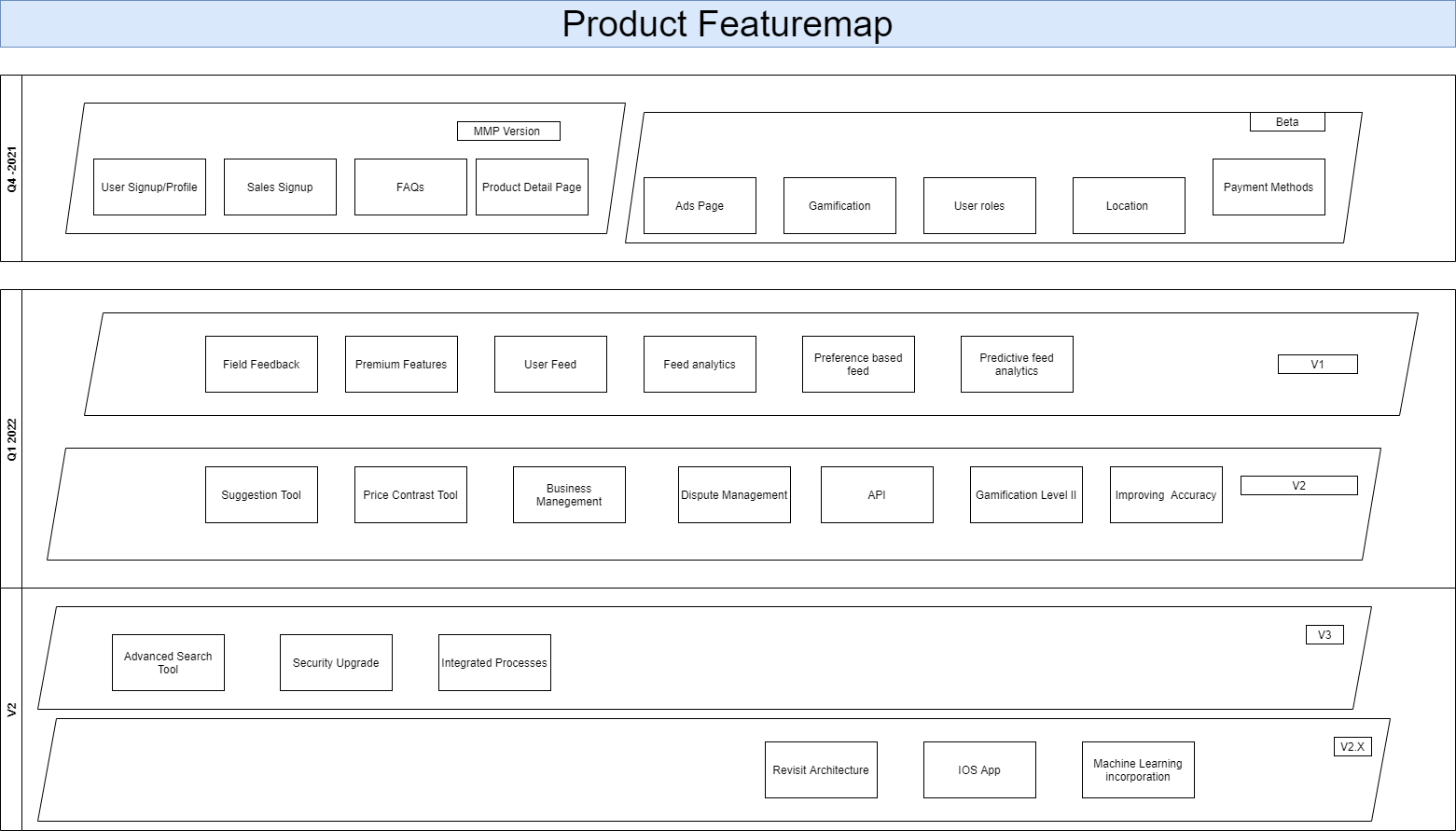Click the Dispute Management box
Viewport: 1456px width, 831px height.
(734, 495)
